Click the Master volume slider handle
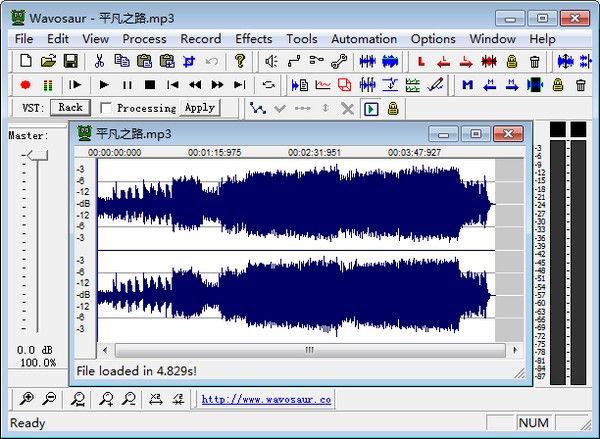This screenshot has width=600, height=439. click(x=36, y=155)
